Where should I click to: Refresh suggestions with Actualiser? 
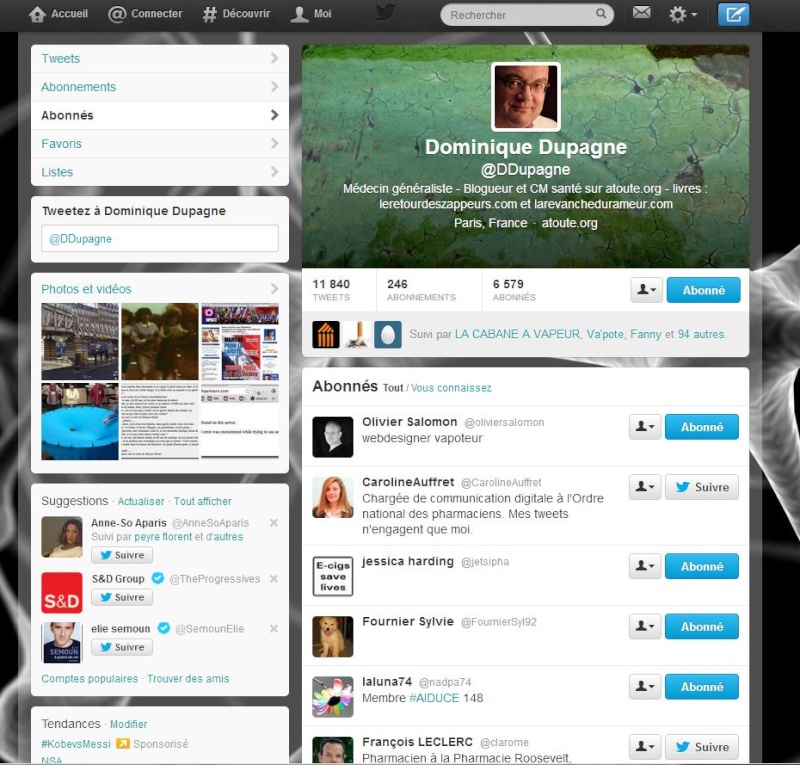(141, 502)
